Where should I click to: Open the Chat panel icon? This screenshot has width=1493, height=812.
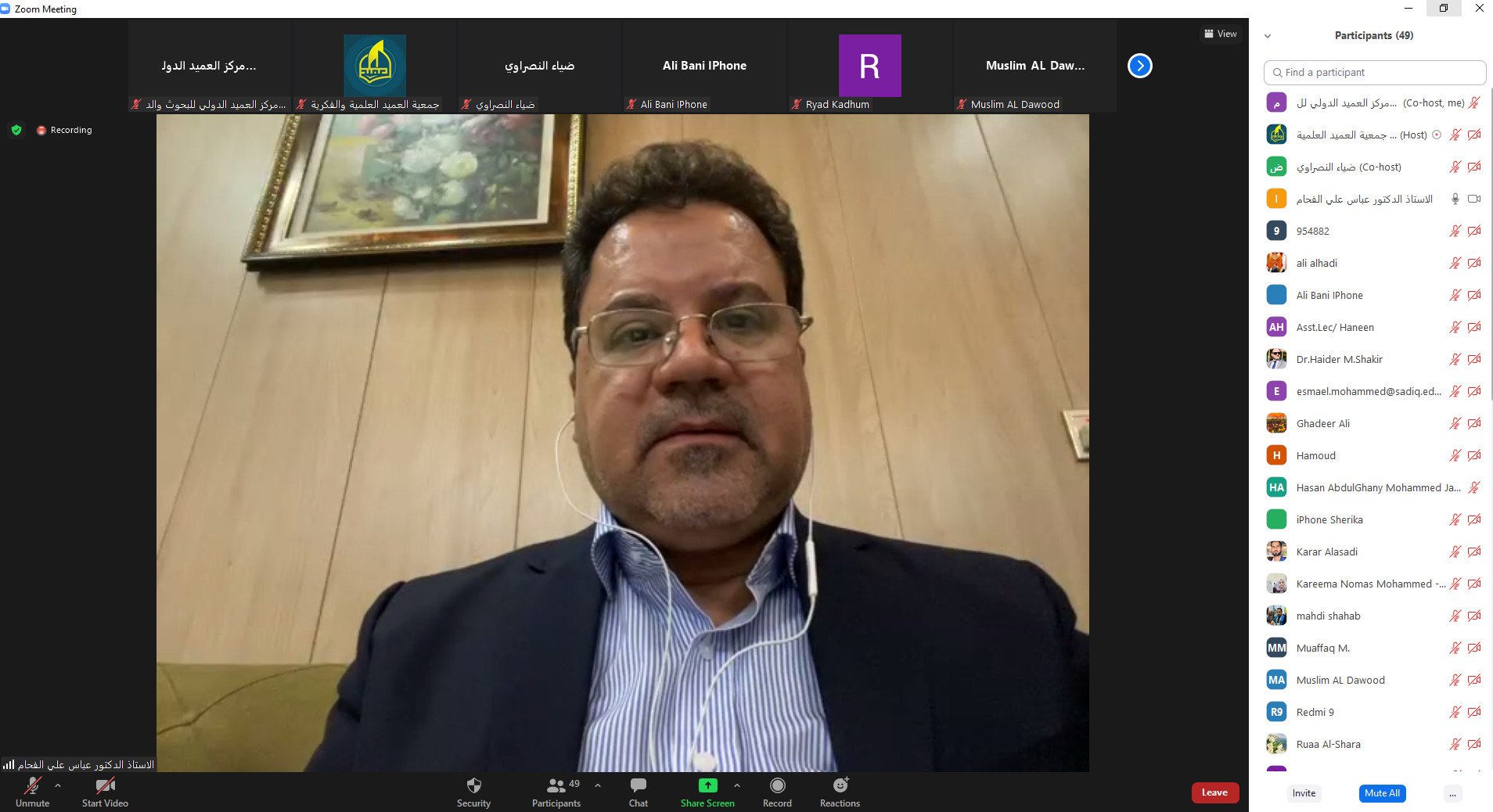pos(638,786)
